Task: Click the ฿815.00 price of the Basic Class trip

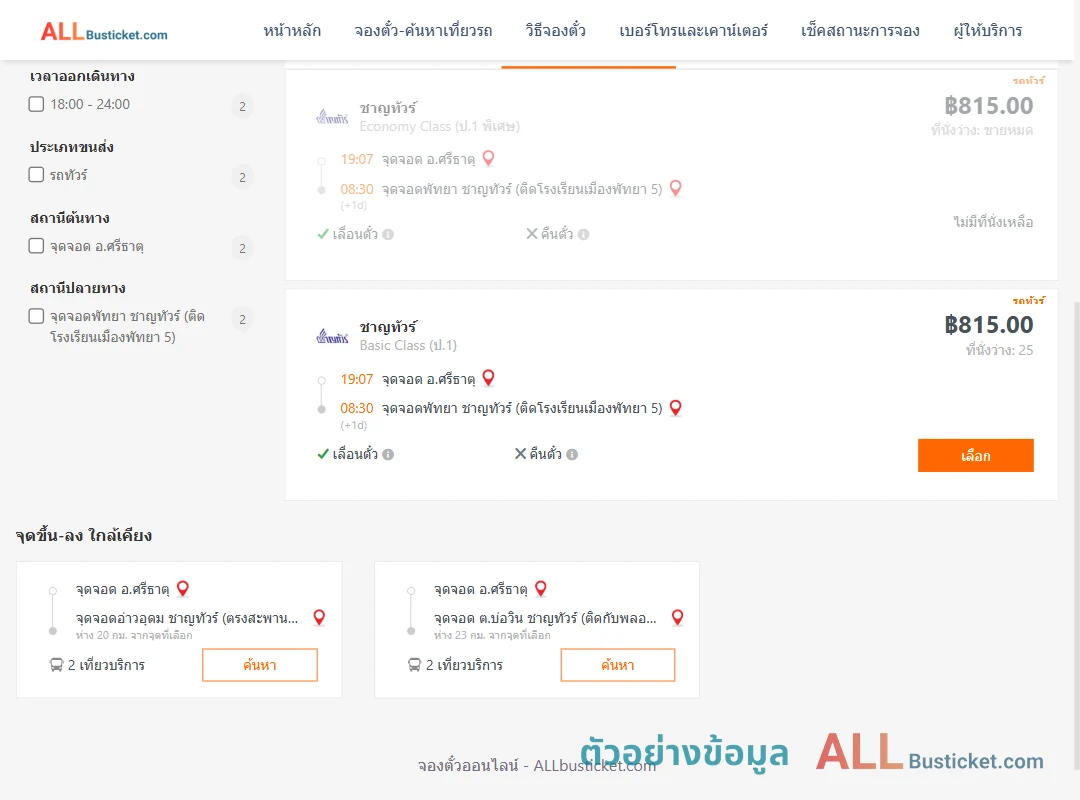Action: pos(988,325)
